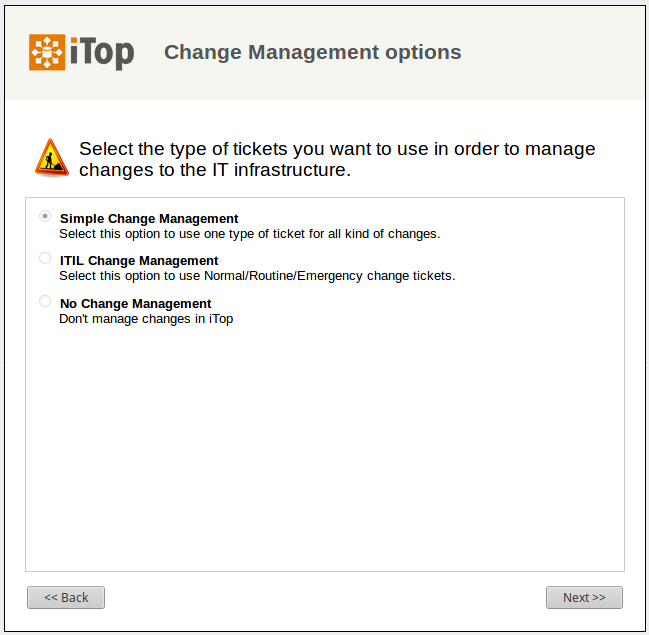This screenshot has height=635, width=649.
Task: Choose the ITIL Change Management radio button
Action: click(x=45, y=258)
